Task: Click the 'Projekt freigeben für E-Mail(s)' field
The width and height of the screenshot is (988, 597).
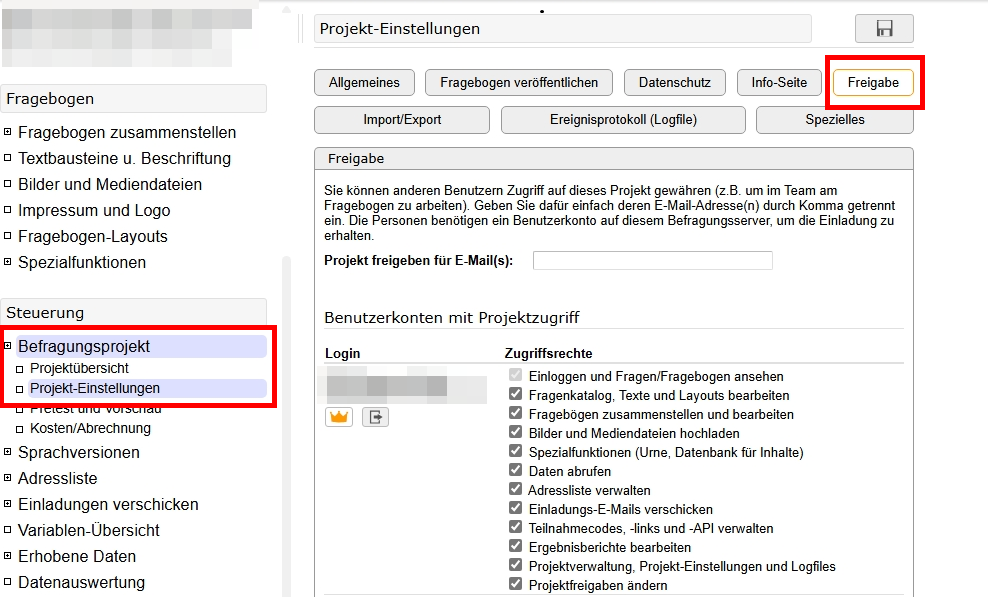Action: [652, 260]
